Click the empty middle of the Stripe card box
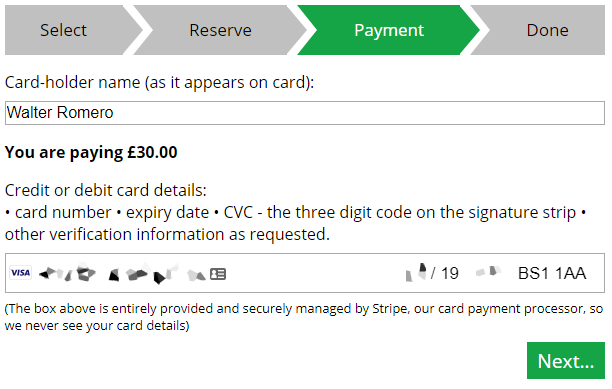 [x=312, y=273]
